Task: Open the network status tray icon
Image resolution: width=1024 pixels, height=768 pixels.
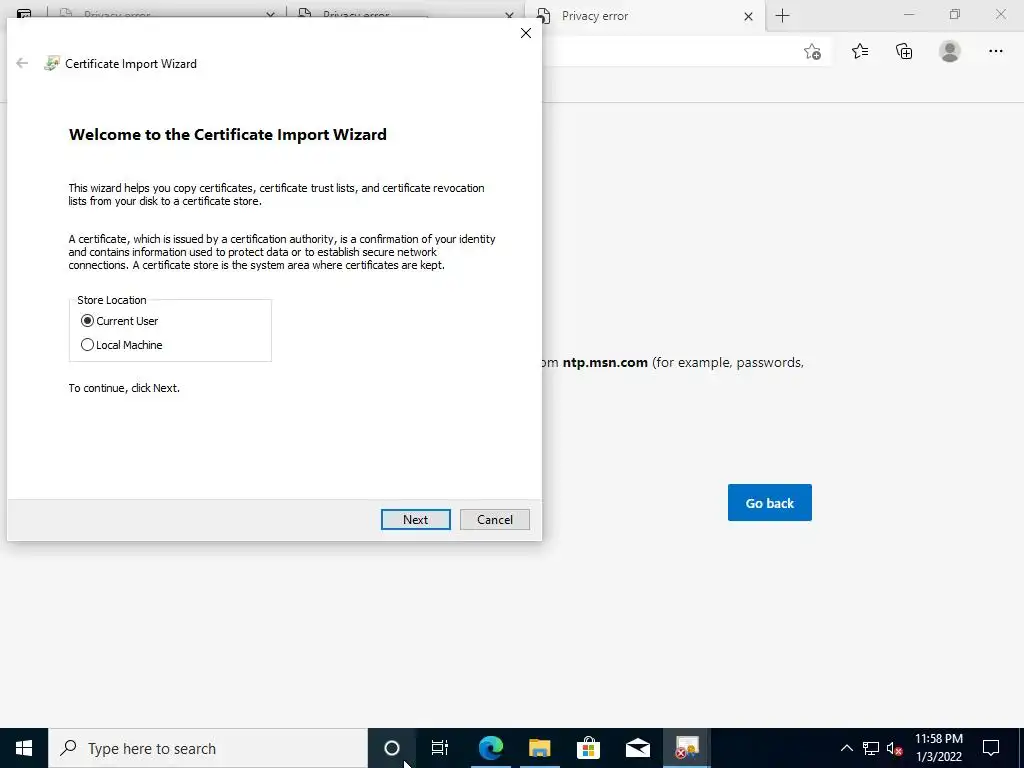Action: click(871, 748)
